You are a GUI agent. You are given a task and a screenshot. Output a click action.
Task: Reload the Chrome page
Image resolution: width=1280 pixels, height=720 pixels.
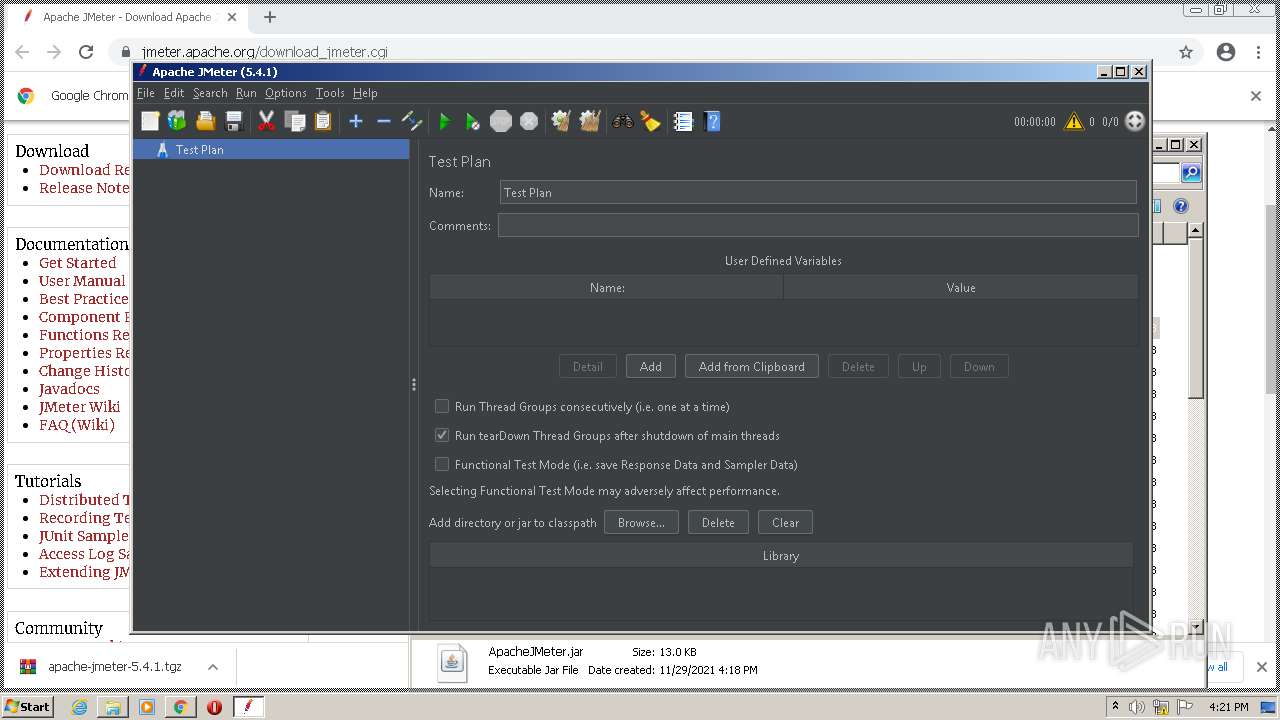point(86,52)
